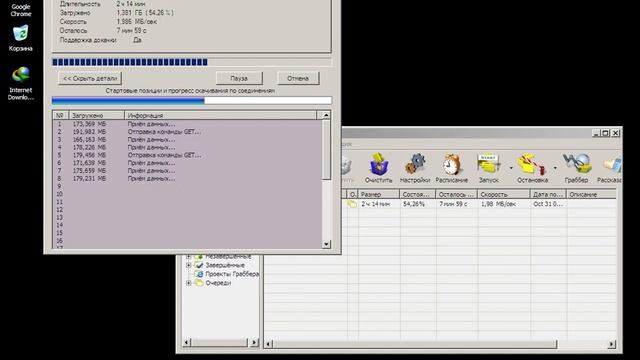
Task: Click download list left scroll arrow
Action: 268,344
